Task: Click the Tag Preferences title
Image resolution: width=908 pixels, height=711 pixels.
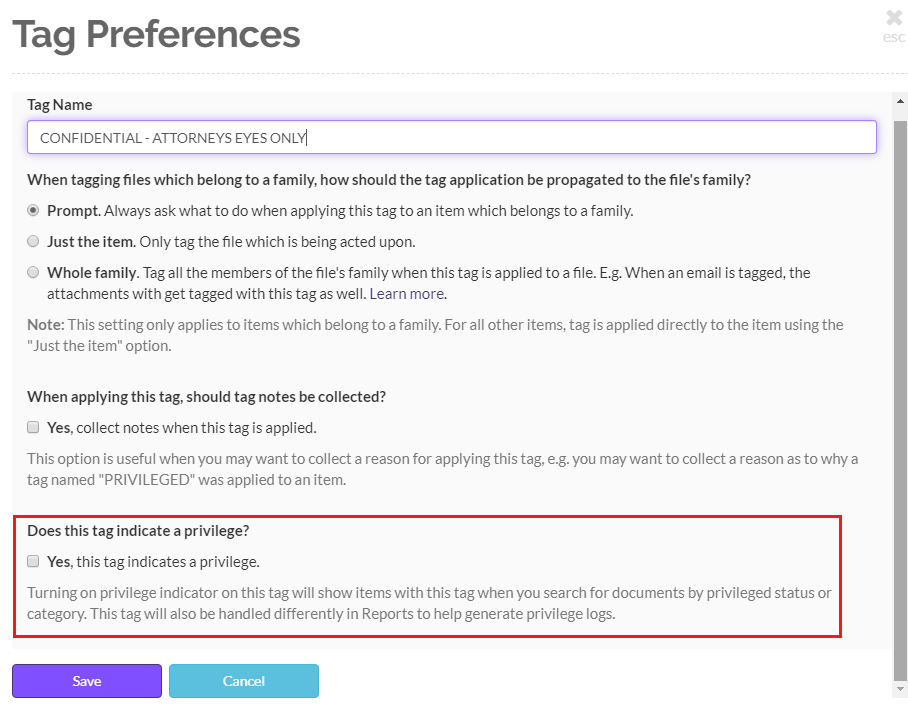Action: coord(156,35)
